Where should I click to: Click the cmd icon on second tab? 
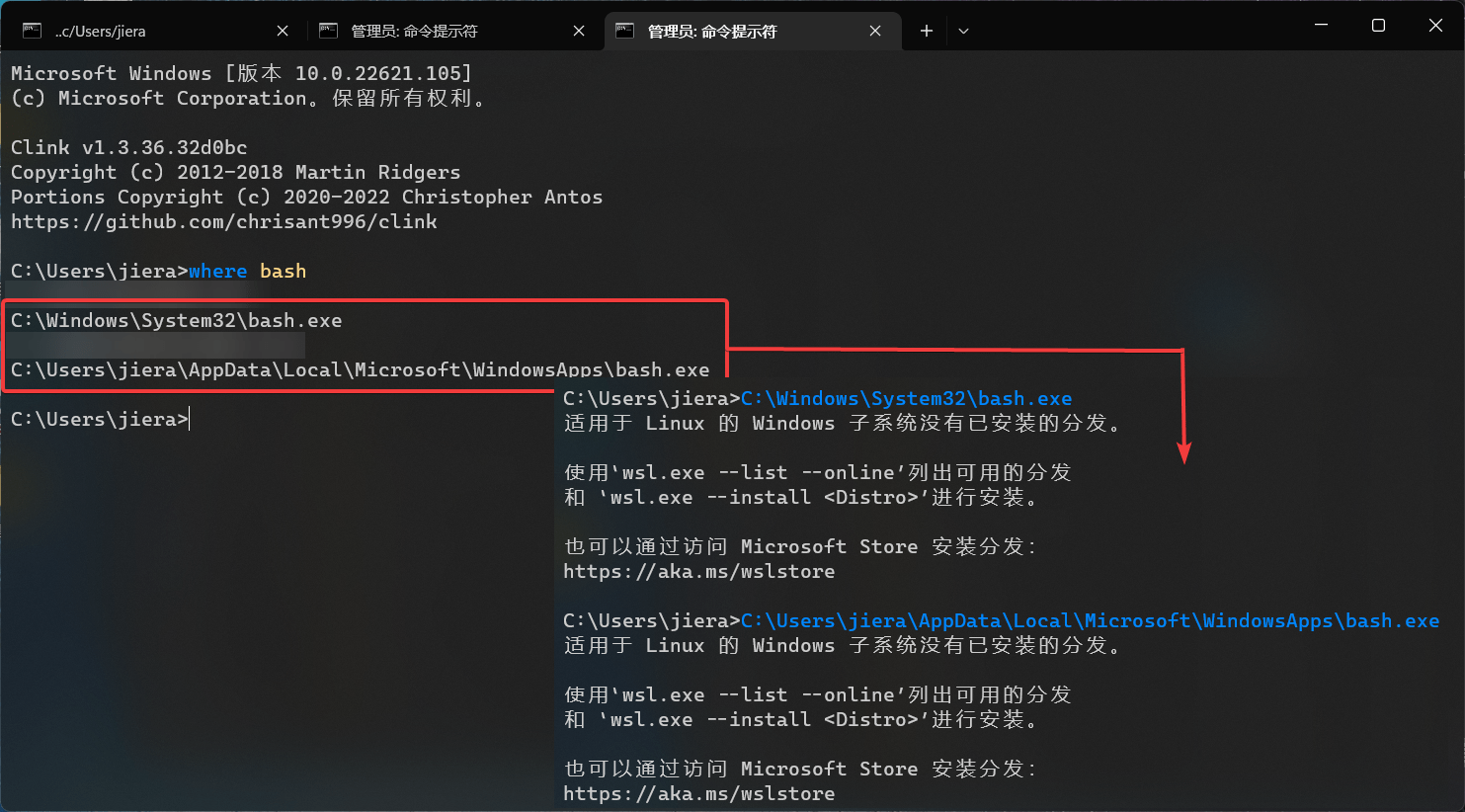[x=328, y=31]
